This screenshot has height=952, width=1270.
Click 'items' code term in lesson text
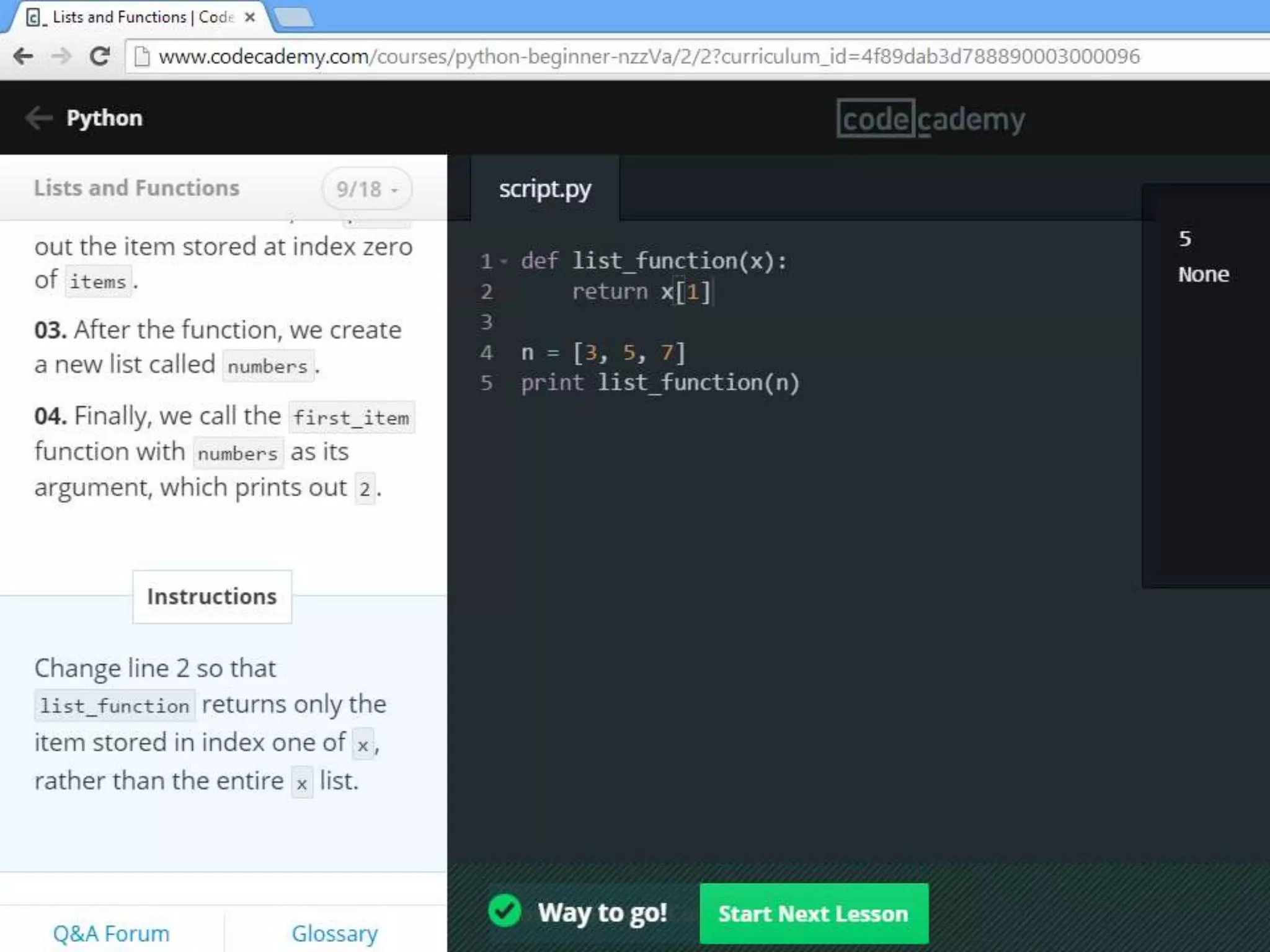[98, 281]
